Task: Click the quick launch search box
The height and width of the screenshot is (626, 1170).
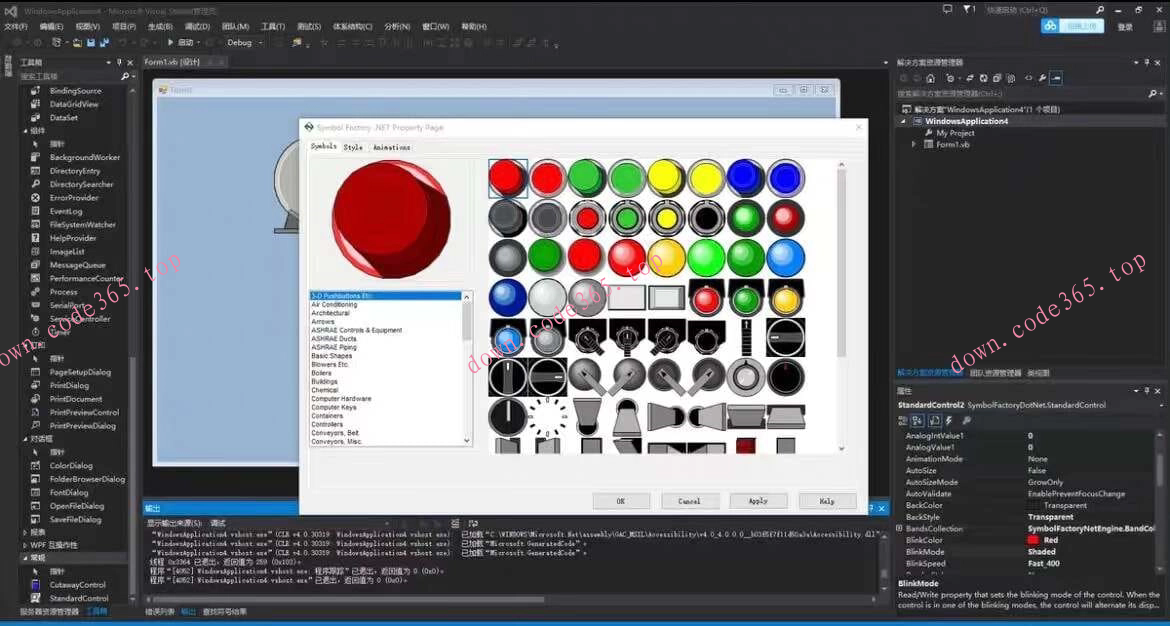Action: [1045, 10]
